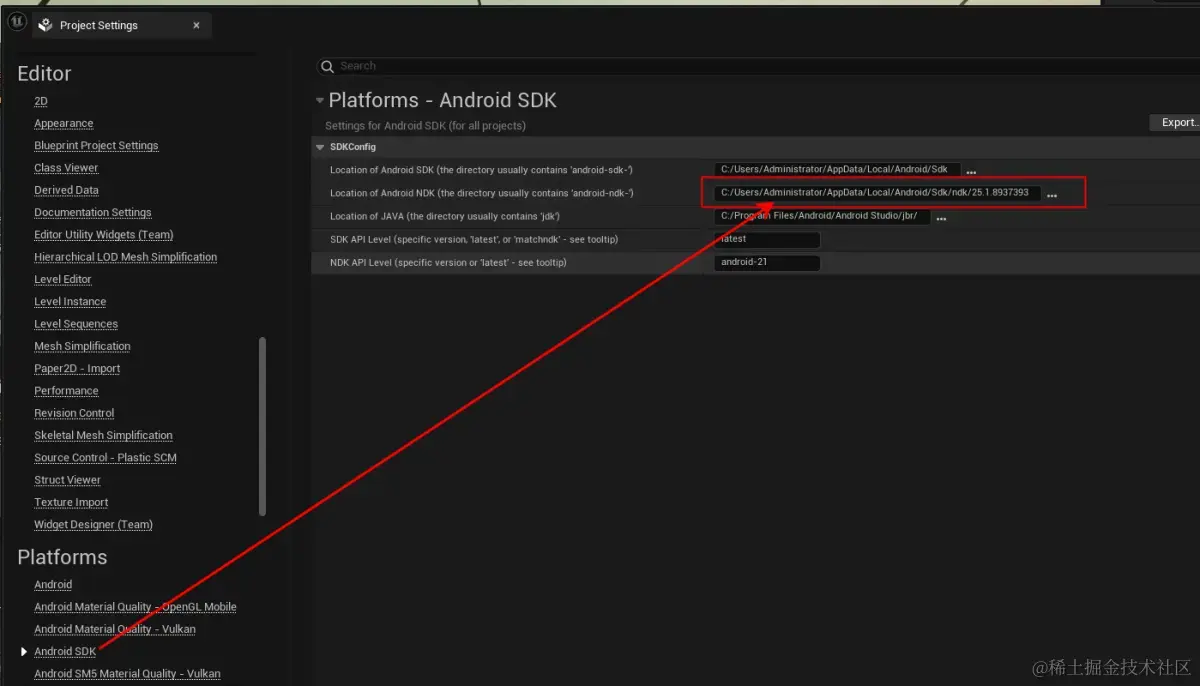
Task: Open Texture Import settings
Action: [71, 503]
